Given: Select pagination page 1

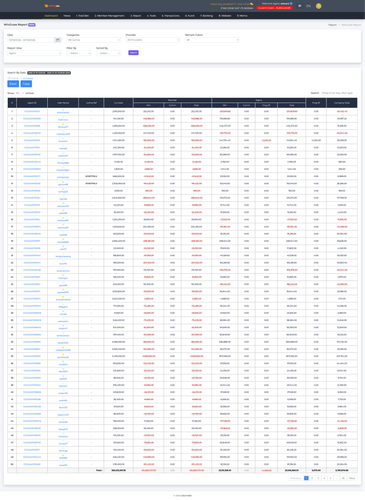Looking at the screenshot, I should [306, 478].
